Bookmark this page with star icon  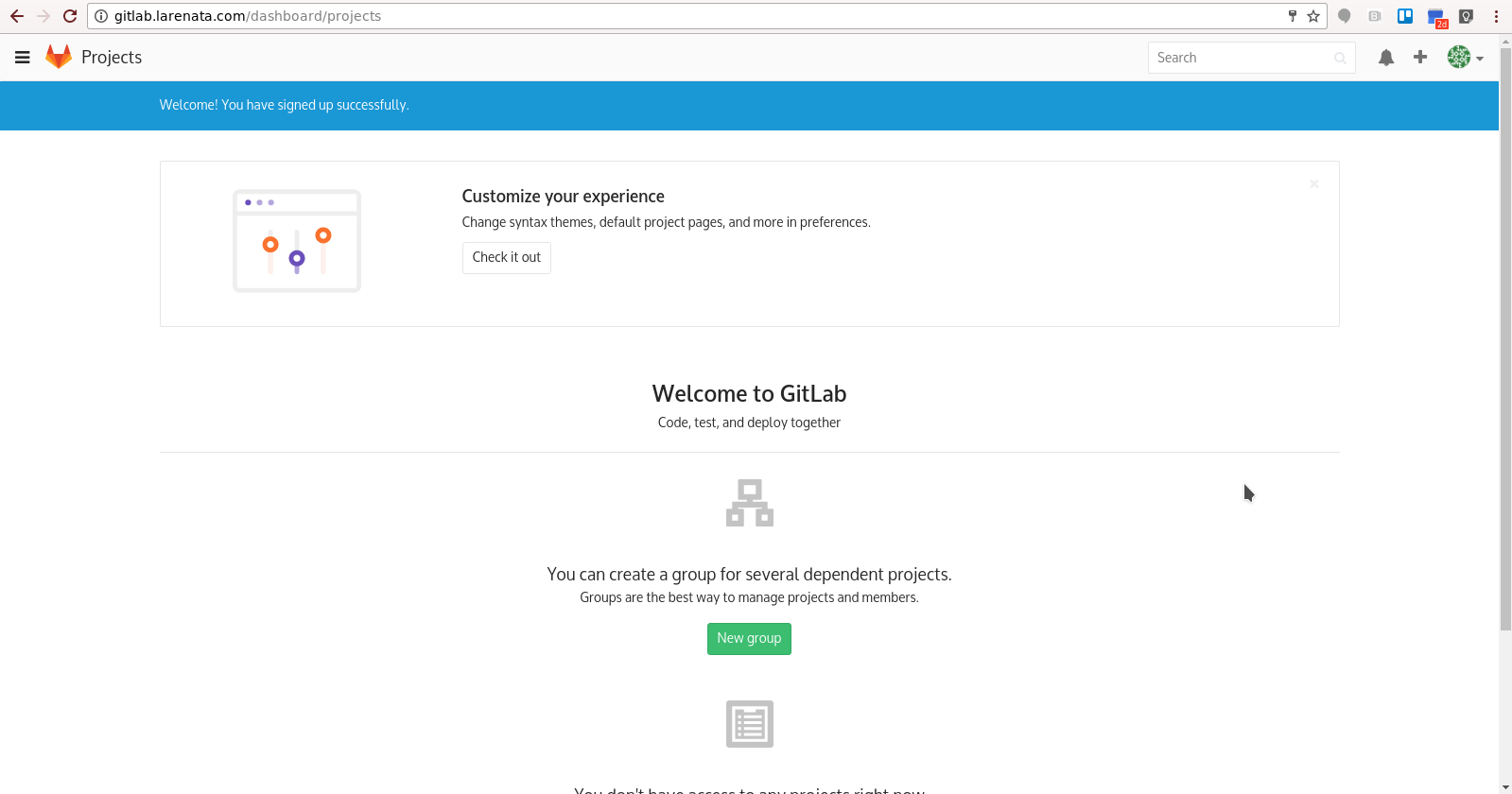coord(1313,16)
